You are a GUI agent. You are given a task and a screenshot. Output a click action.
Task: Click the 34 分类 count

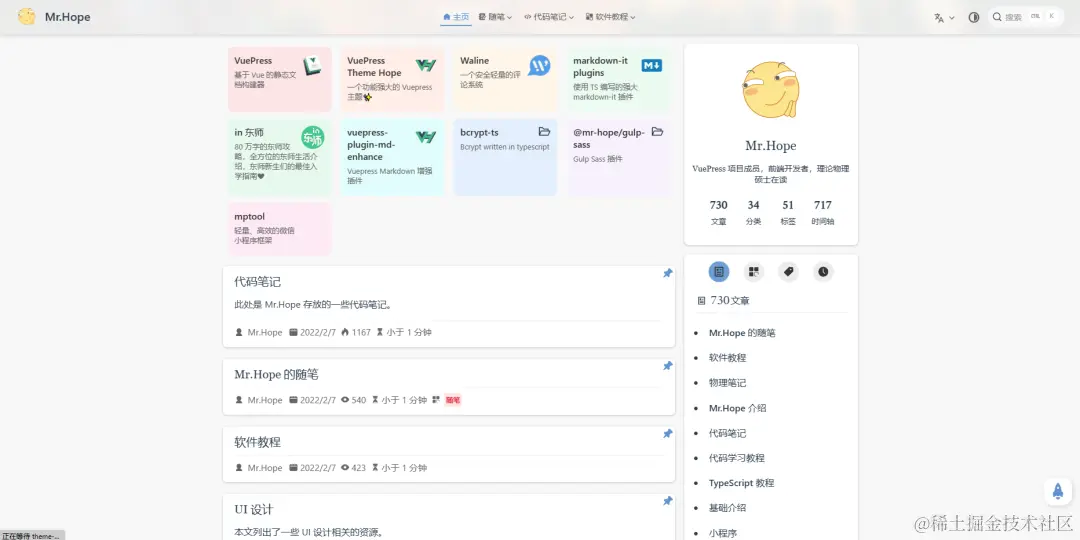coord(754,212)
